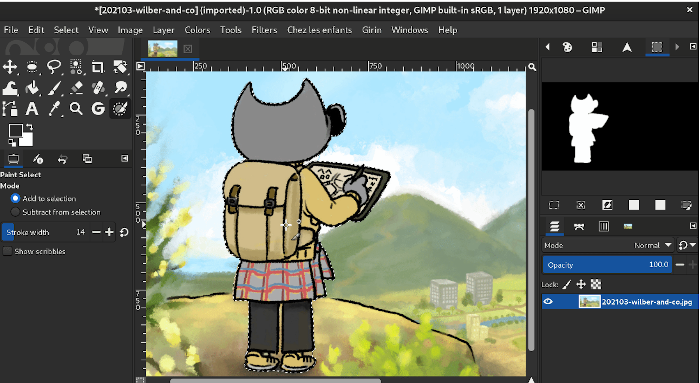The height and width of the screenshot is (383, 700).
Task: Select the Eraser tool
Action: (76, 88)
